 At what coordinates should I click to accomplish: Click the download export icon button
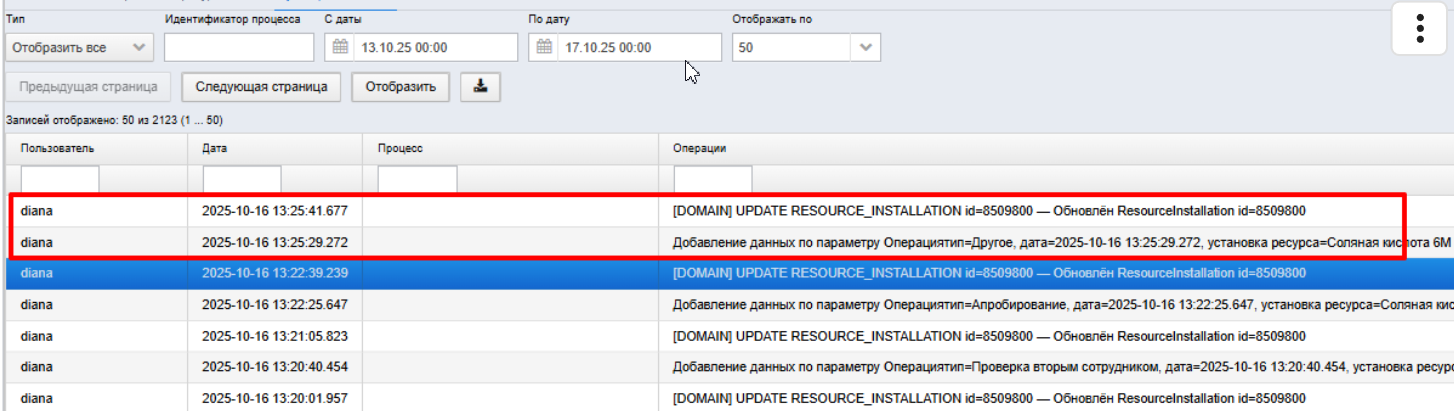pos(480,87)
